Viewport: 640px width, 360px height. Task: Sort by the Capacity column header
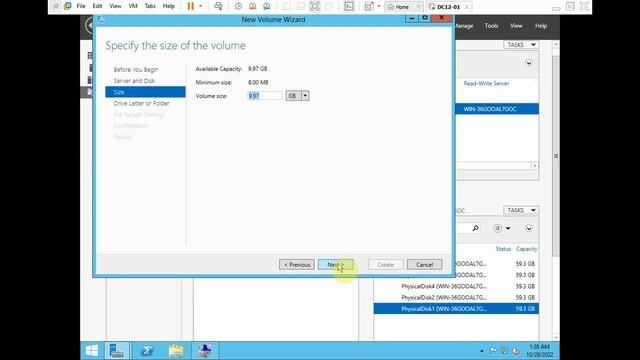click(x=527, y=249)
